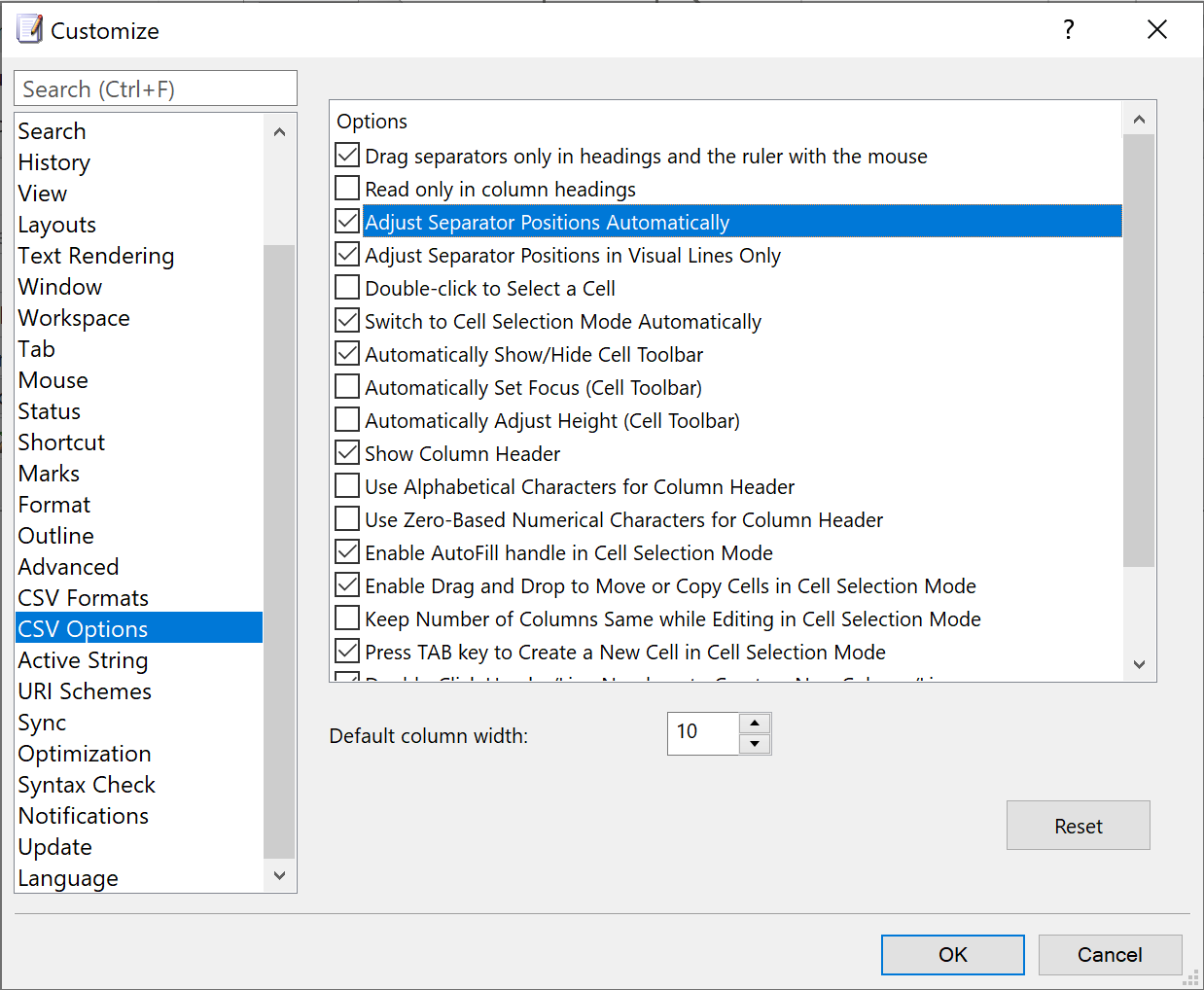Select Text Rendering in category list
Screen dimensions: 1204x990
(x=139, y=255)
